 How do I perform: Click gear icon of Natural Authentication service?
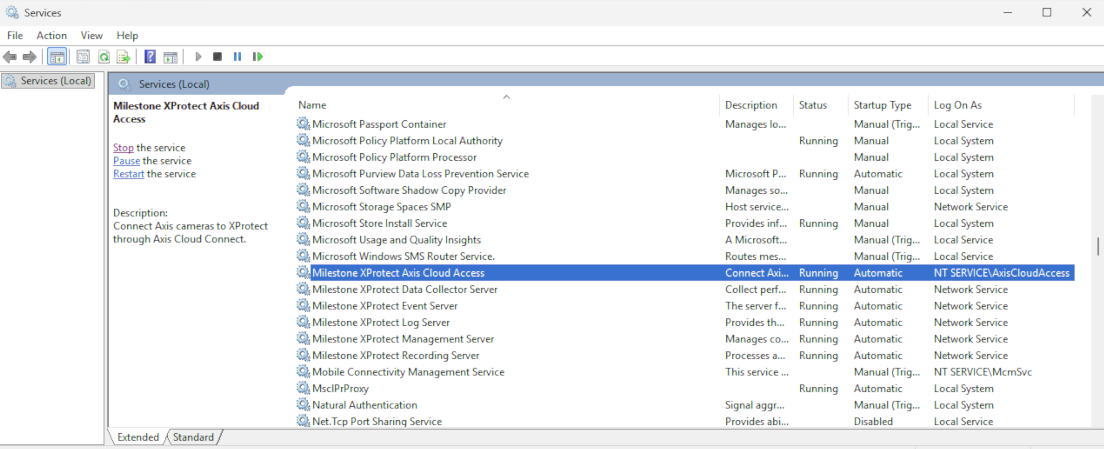tap(303, 405)
